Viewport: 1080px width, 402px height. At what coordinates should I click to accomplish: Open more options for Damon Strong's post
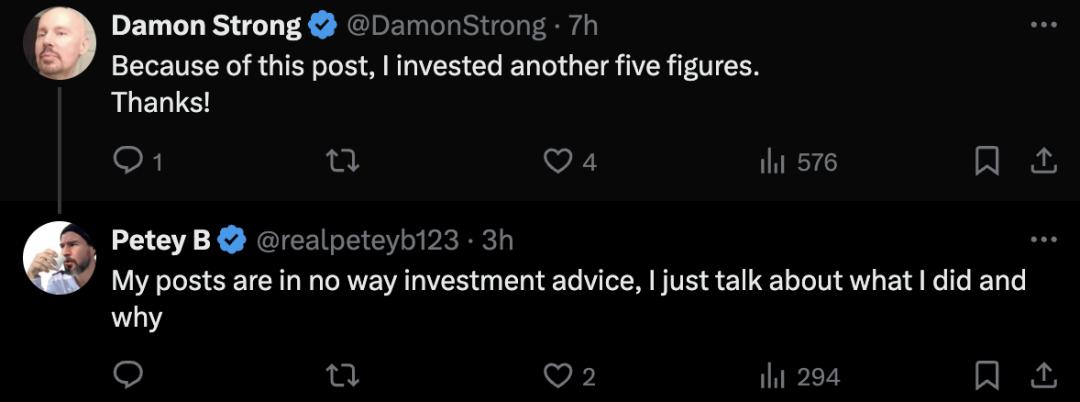[1042, 25]
